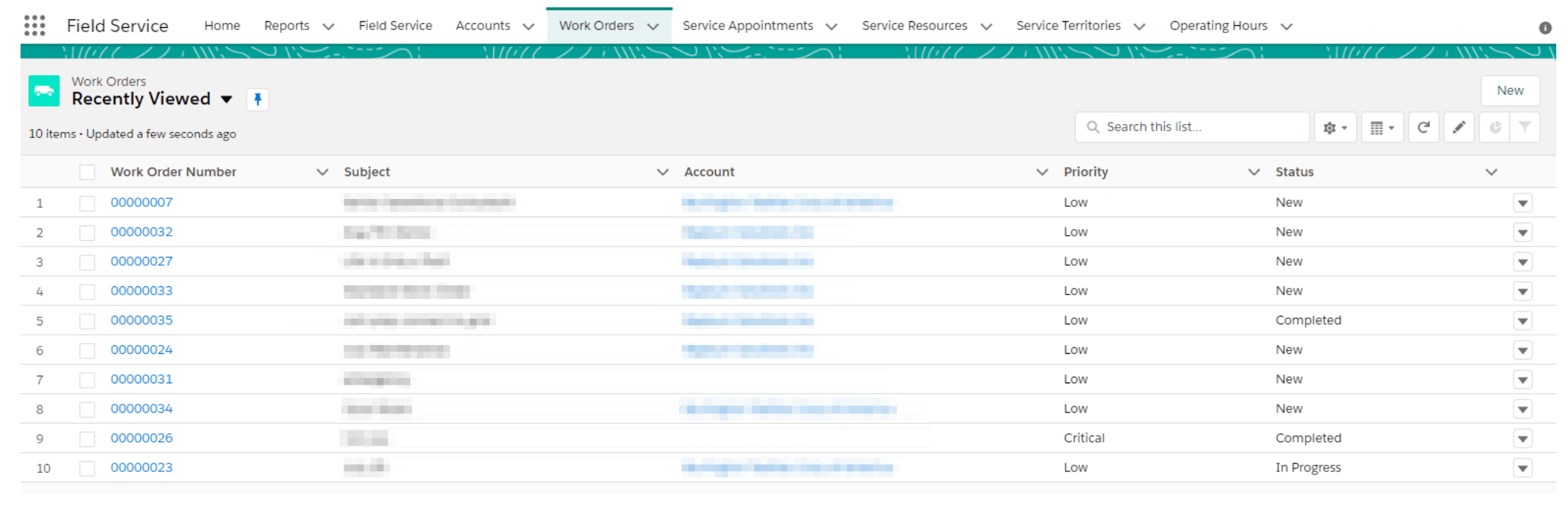The height and width of the screenshot is (511, 1568).
Task: Pin the Recently Viewed list view
Action: click(x=258, y=99)
